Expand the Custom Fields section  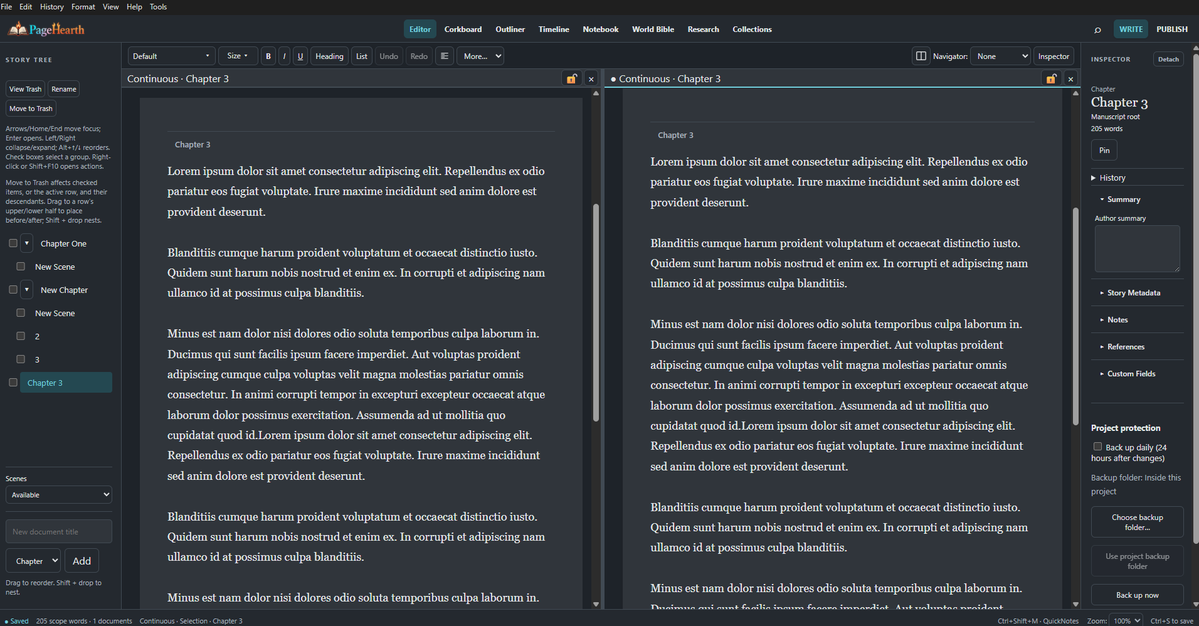(1127, 374)
